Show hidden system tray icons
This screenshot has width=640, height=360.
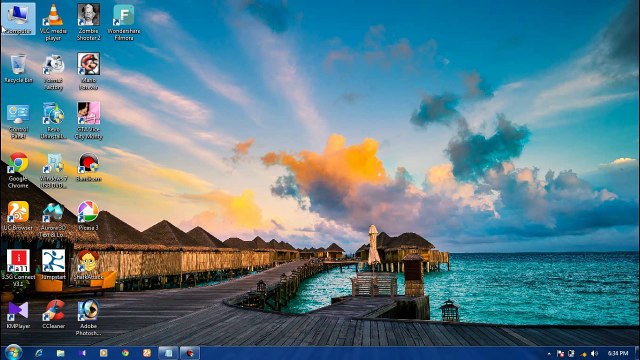click(x=549, y=353)
